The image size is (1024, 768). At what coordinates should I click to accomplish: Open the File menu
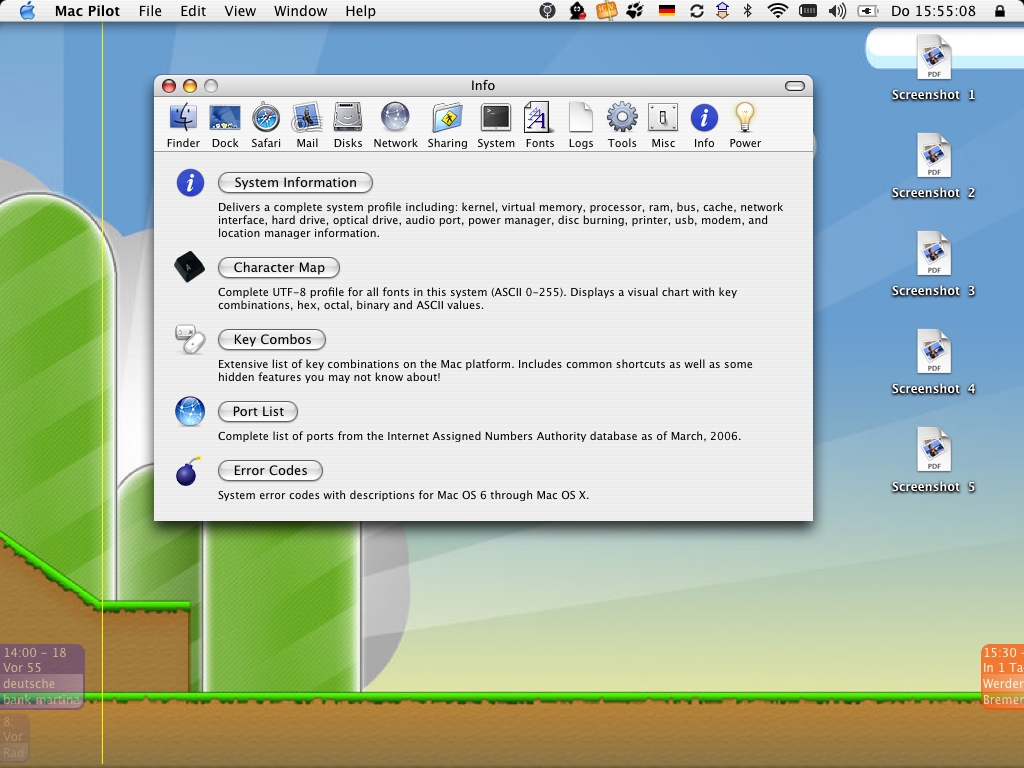pos(150,11)
